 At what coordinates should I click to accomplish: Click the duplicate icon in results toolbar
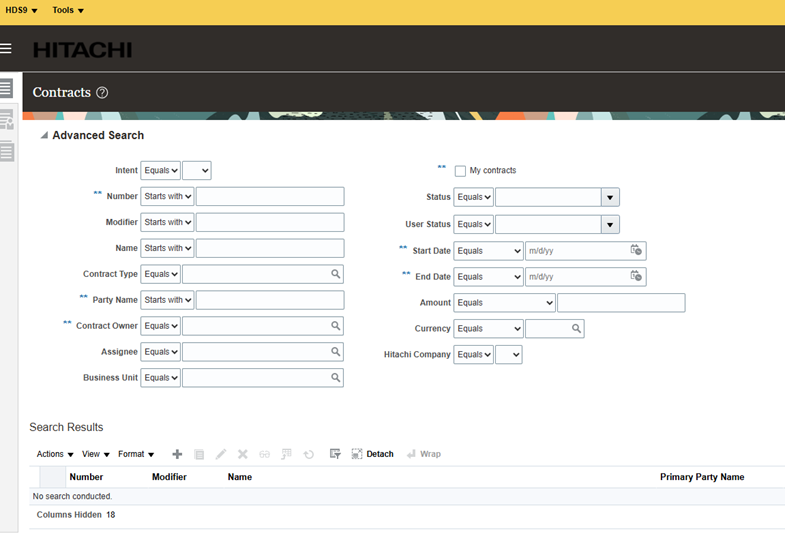point(199,454)
